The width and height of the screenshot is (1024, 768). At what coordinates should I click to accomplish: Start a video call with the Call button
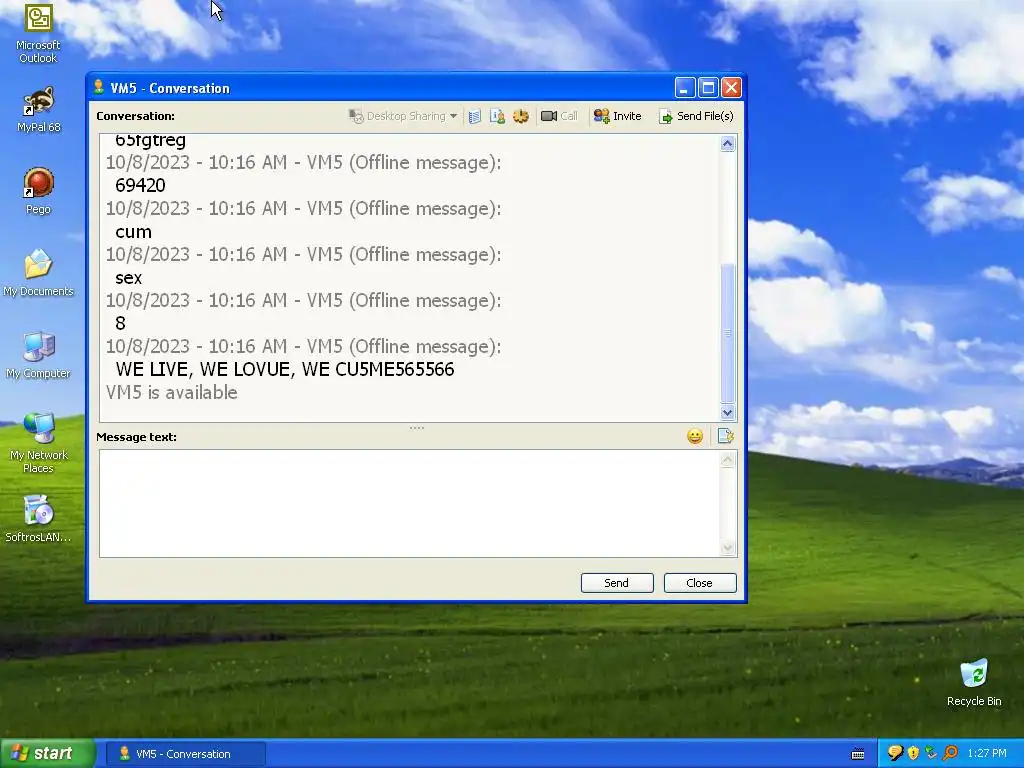[x=560, y=116]
